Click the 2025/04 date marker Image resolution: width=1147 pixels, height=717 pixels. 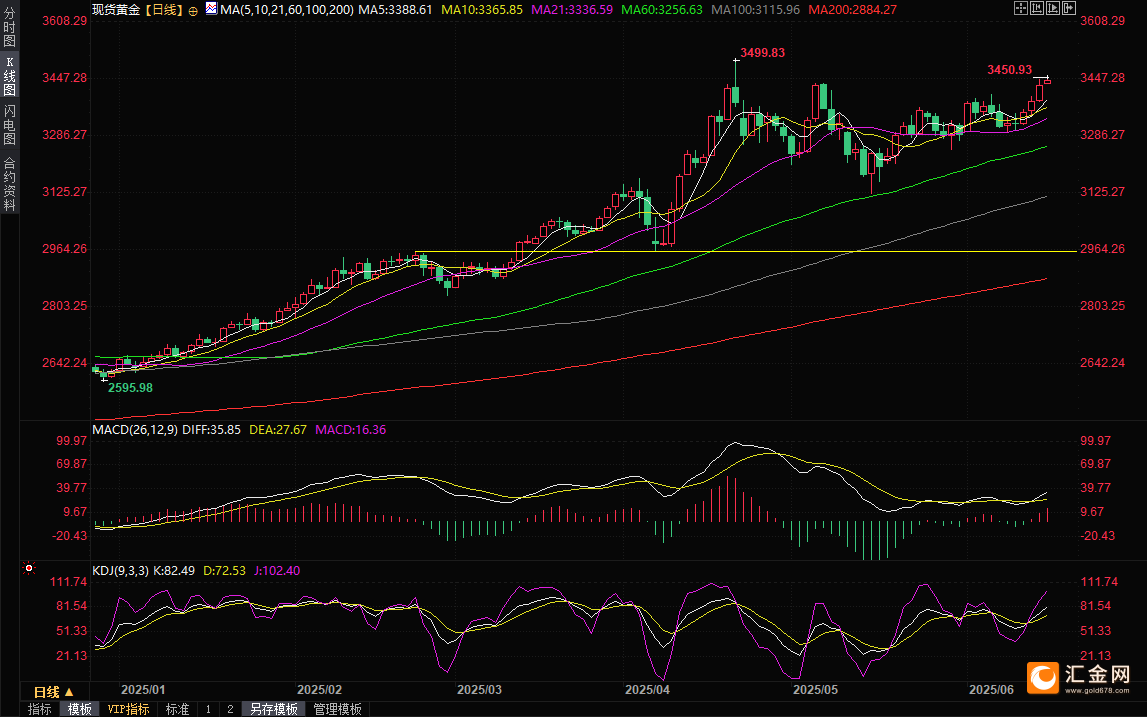coord(647,689)
